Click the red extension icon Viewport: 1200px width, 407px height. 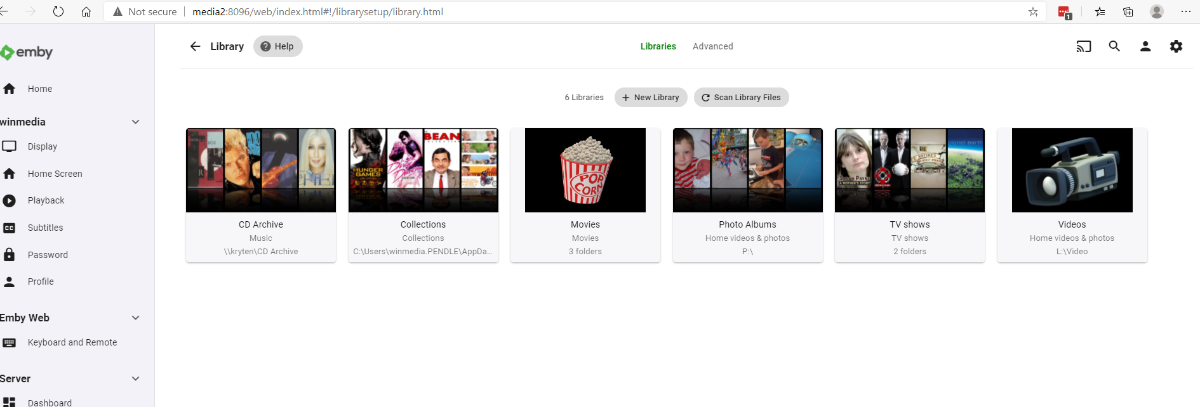point(1066,12)
